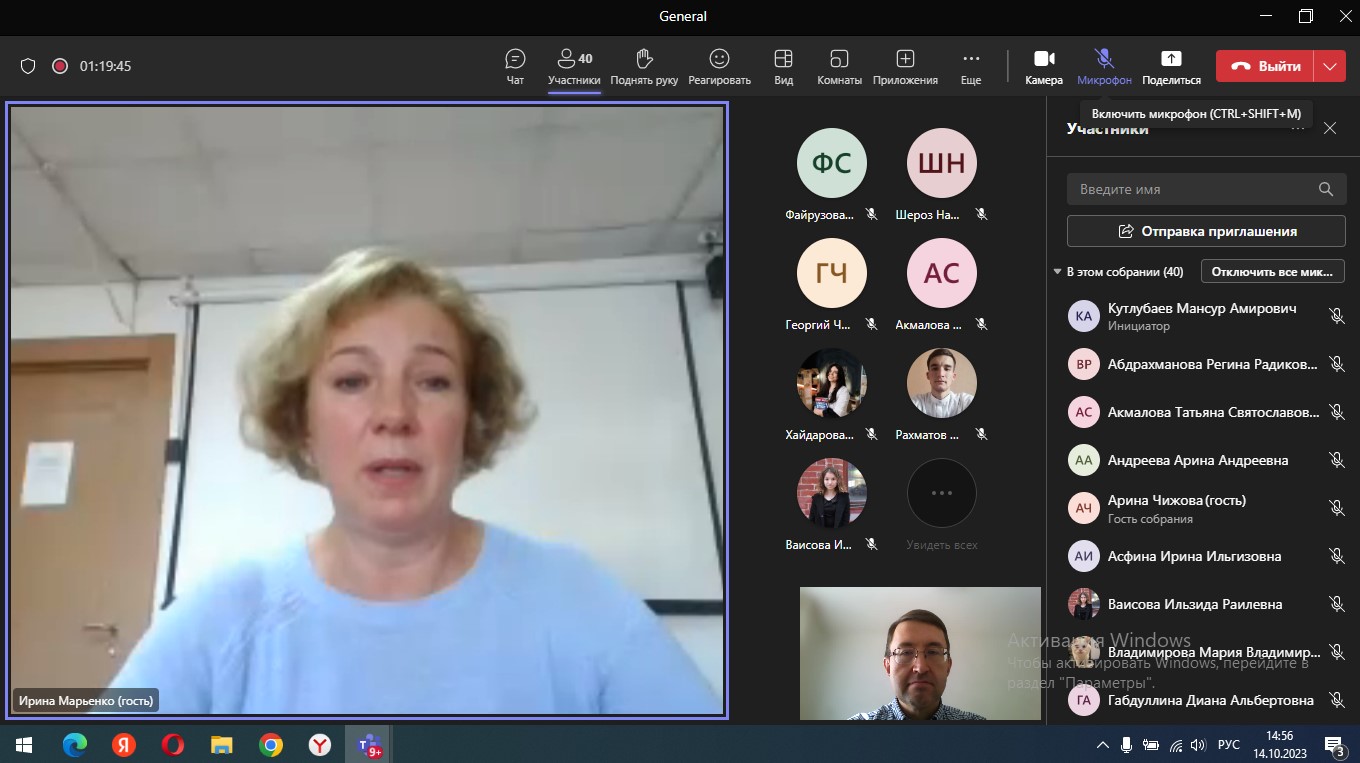This screenshot has height=763, width=1360.
Task: Collapse the 'В этом собрании (40)' section
Action: coord(1057,272)
